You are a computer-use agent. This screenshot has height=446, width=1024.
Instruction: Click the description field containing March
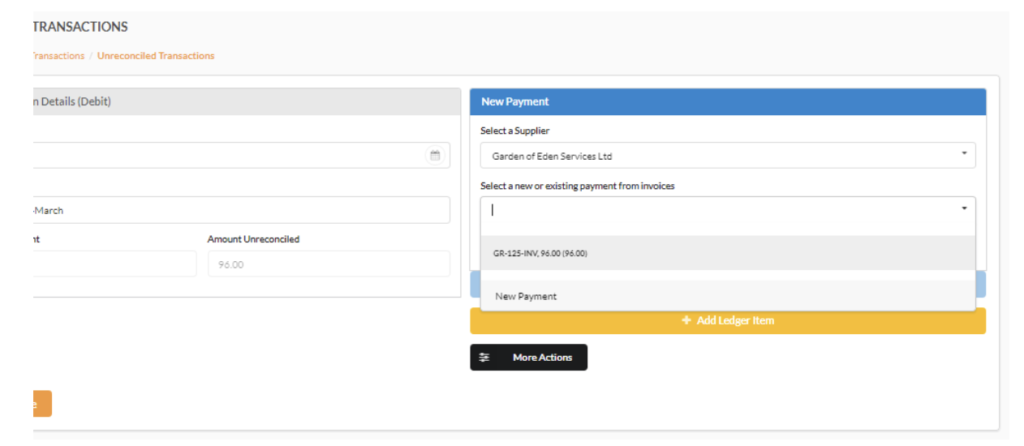tap(240, 210)
